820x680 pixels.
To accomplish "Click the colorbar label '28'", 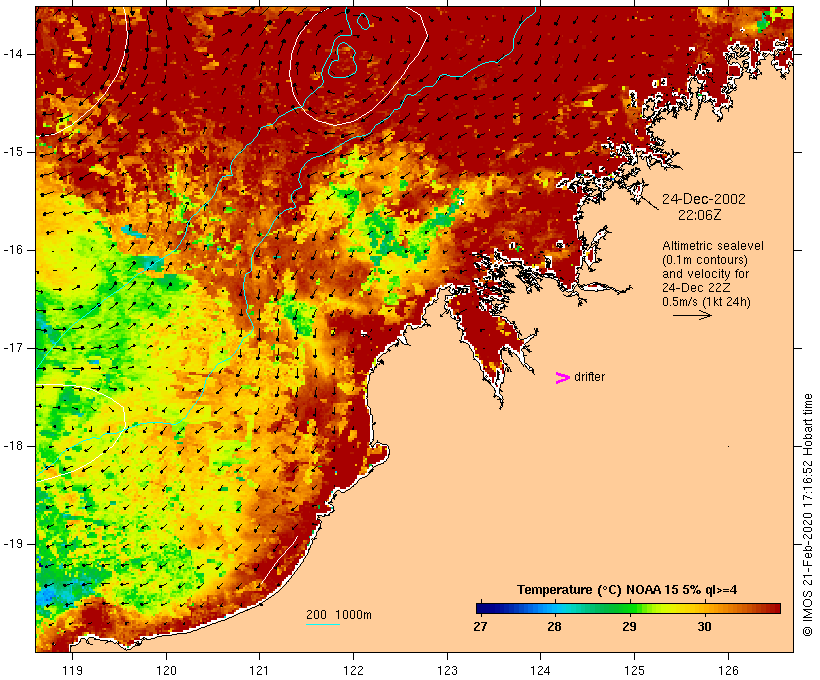I will (554, 626).
